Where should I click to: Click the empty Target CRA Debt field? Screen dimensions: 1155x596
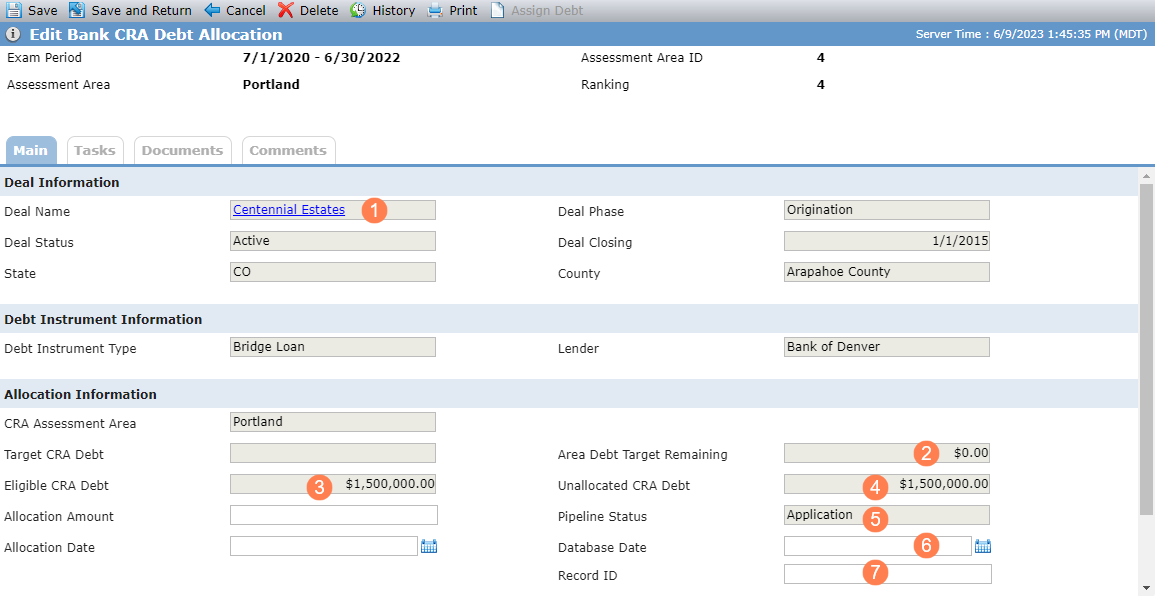click(333, 453)
